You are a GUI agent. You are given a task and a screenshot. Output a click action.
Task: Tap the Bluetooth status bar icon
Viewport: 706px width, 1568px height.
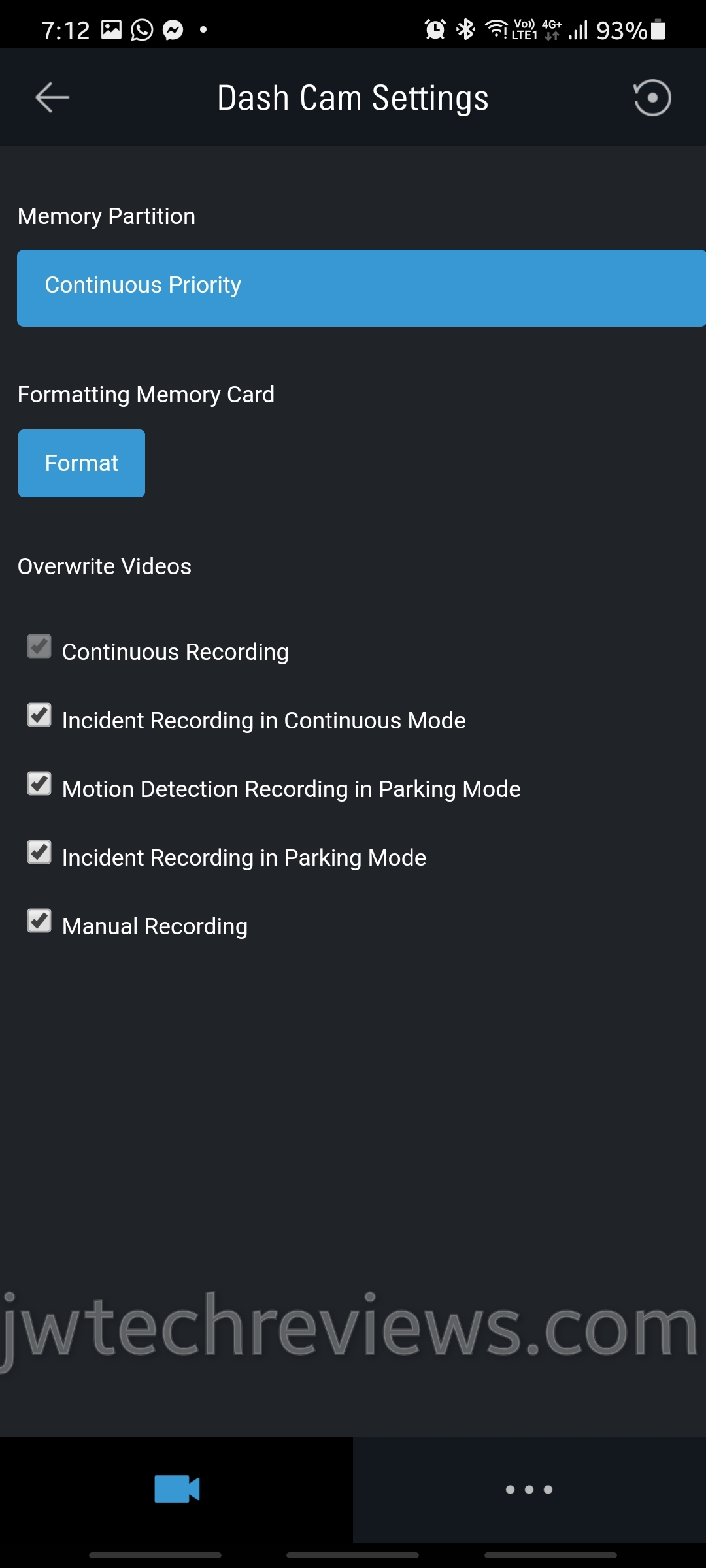pyautogui.click(x=466, y=29)
